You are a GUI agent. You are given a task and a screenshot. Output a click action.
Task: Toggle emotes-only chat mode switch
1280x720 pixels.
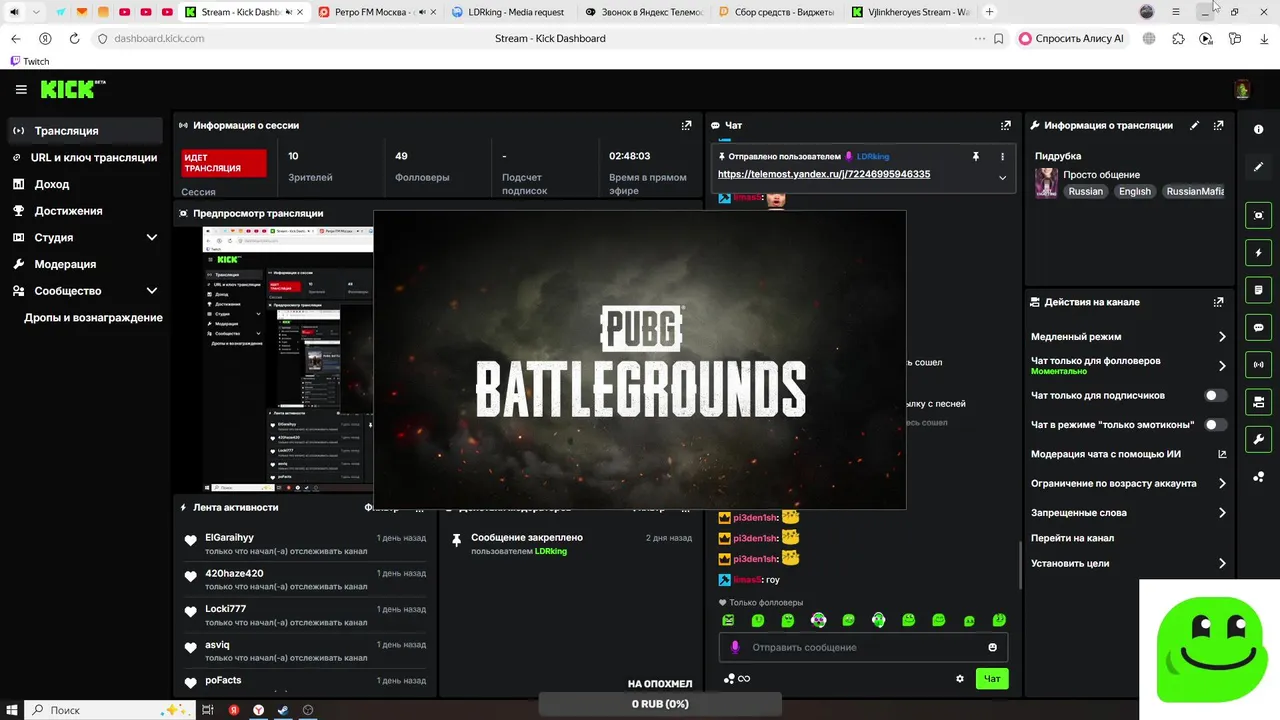click(1216, 425)
